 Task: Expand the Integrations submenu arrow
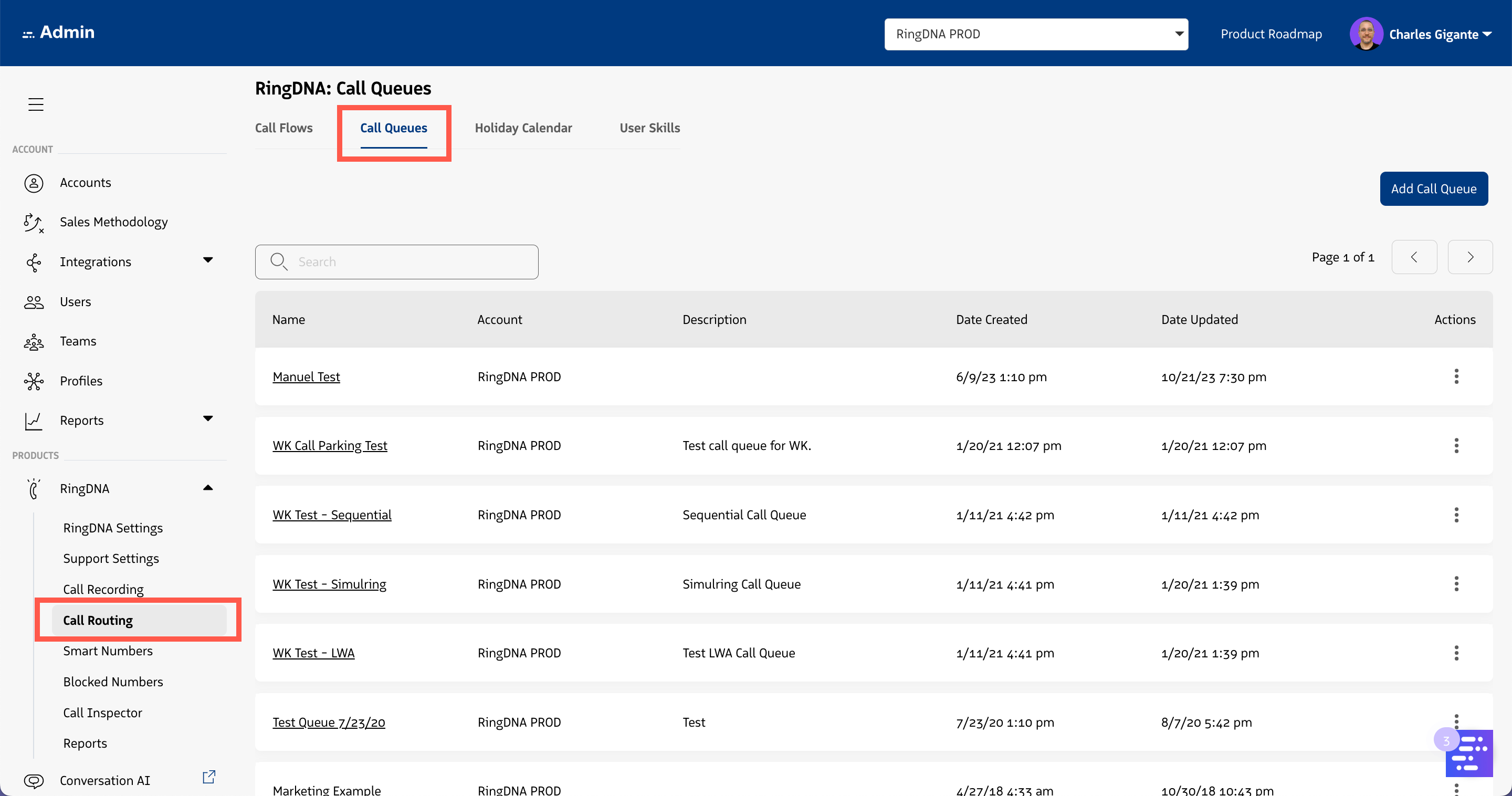click(208, 260)
